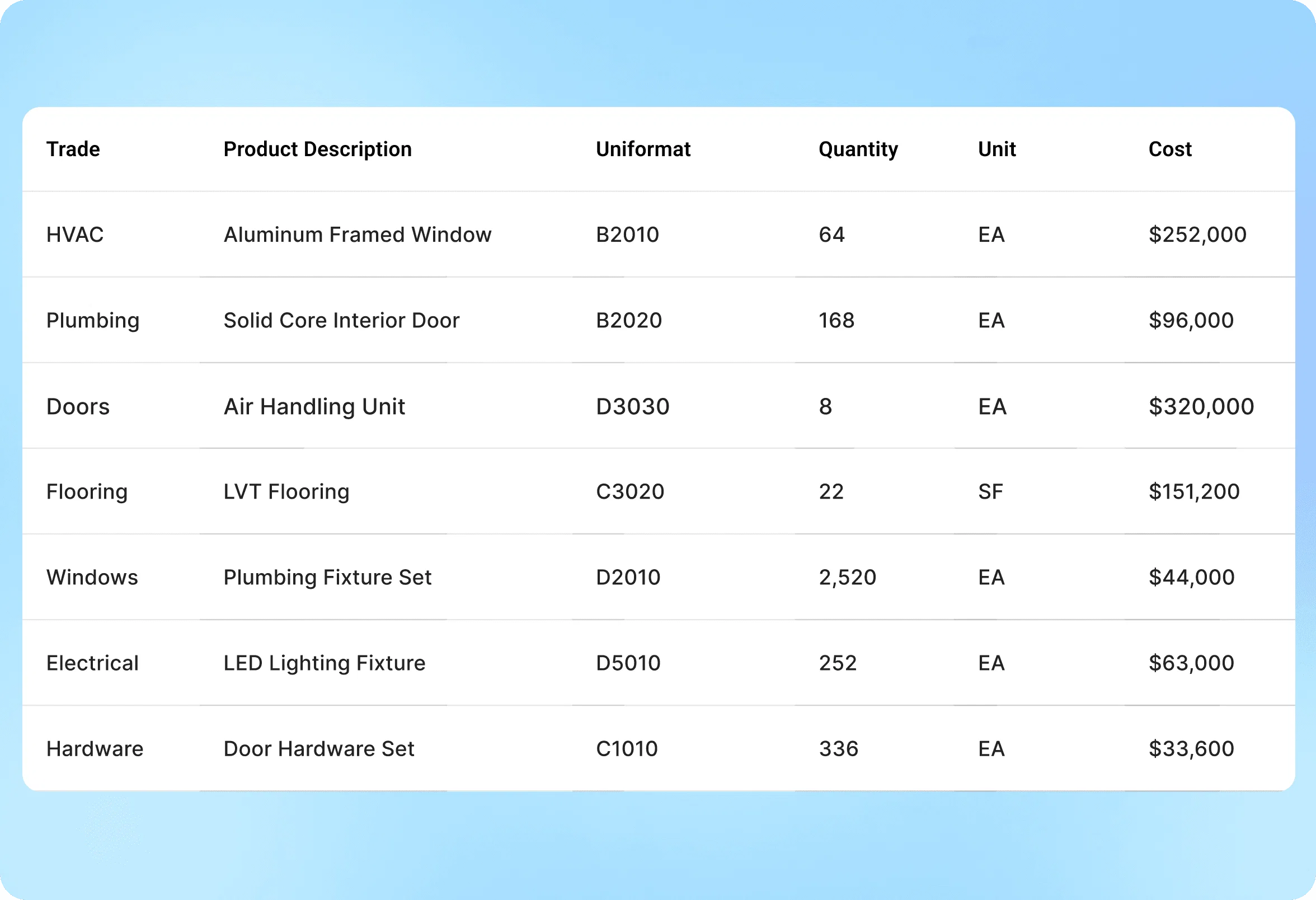Click the Air Handling Unit description

pyautogui.click(x=314, y=407)
